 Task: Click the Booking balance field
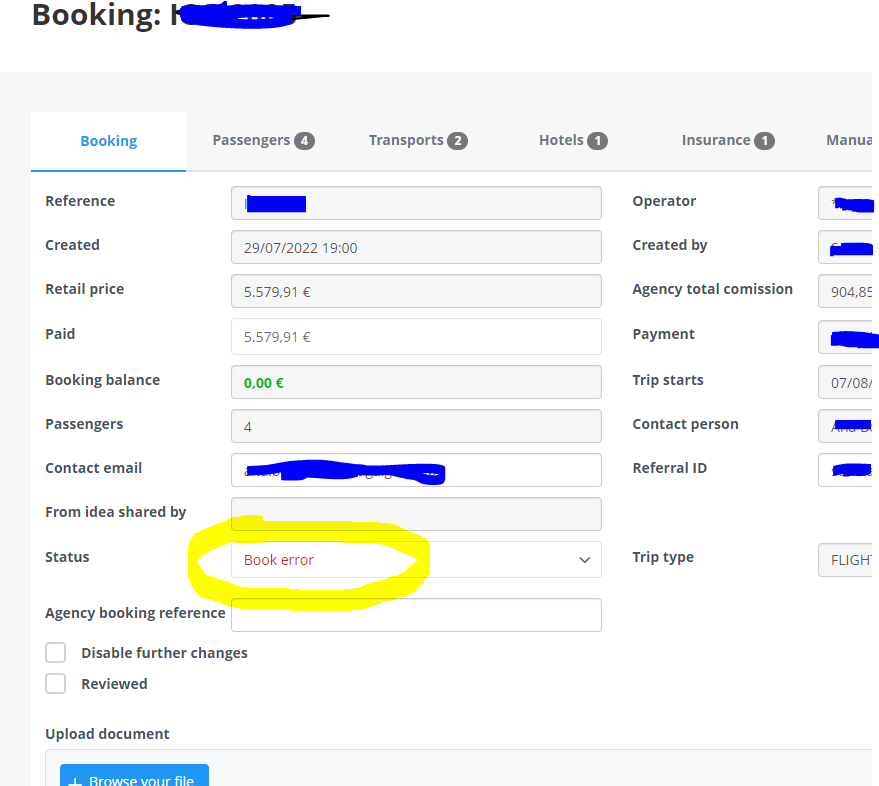[x=416, y=382]
